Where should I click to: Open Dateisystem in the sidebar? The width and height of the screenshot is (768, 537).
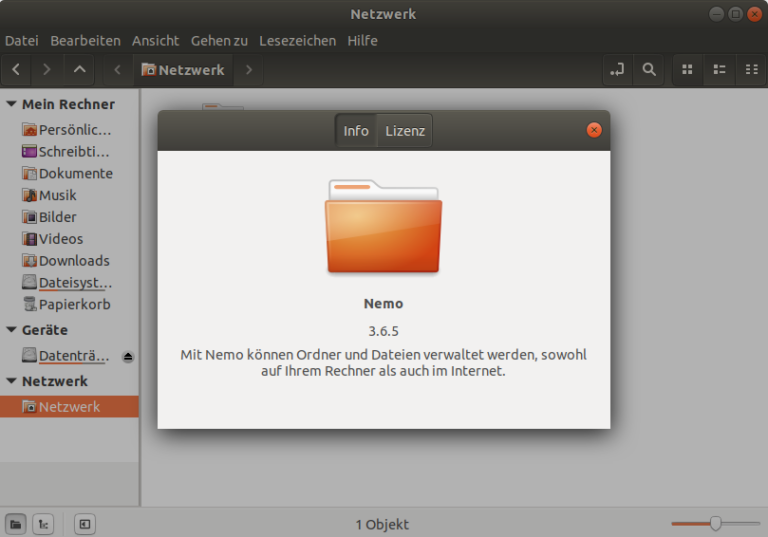coord(69,283)
